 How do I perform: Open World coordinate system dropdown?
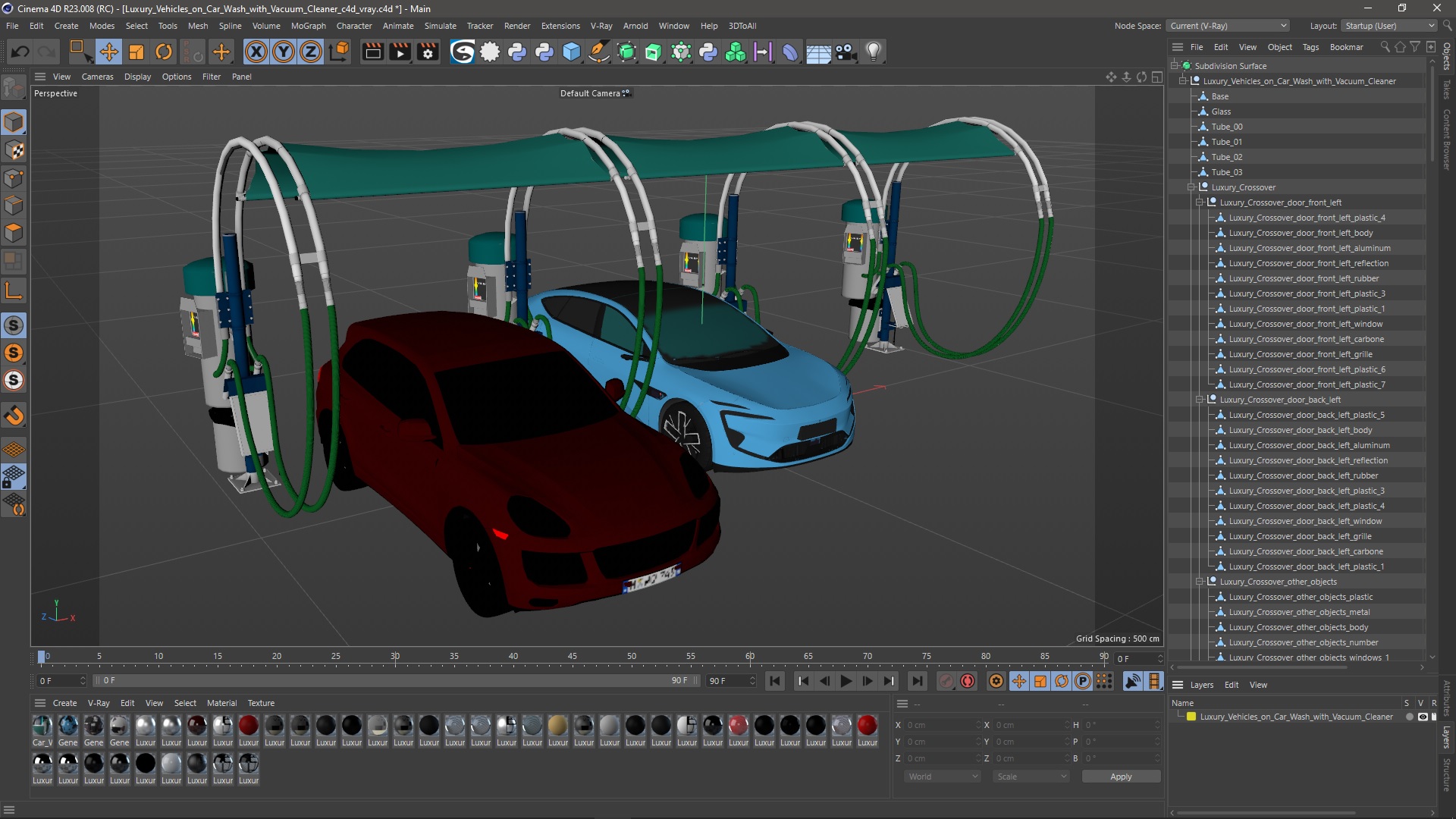click(x=943, y=777)
